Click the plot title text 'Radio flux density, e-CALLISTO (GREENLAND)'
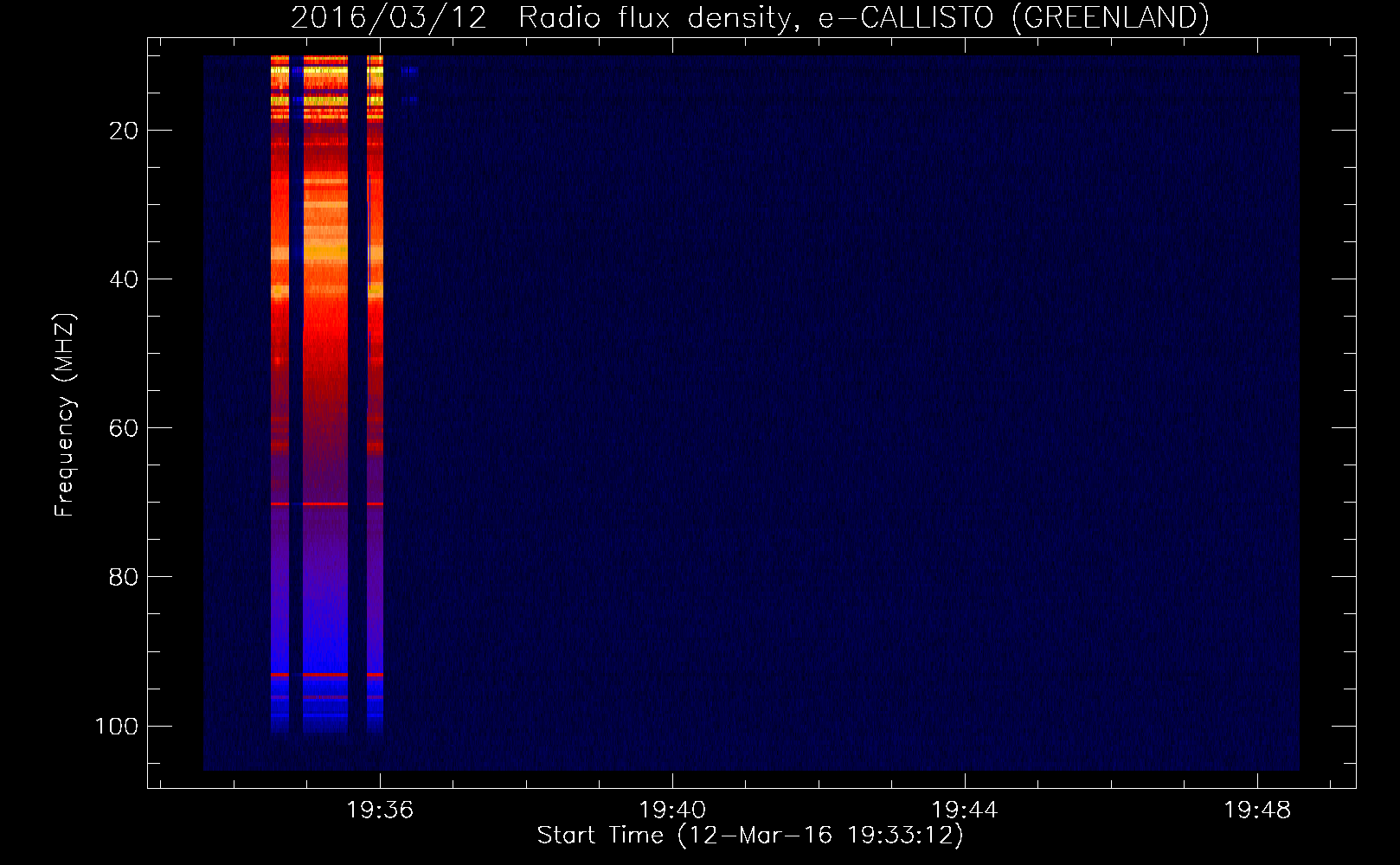1400x865 pixels. [x=864, y=17]
